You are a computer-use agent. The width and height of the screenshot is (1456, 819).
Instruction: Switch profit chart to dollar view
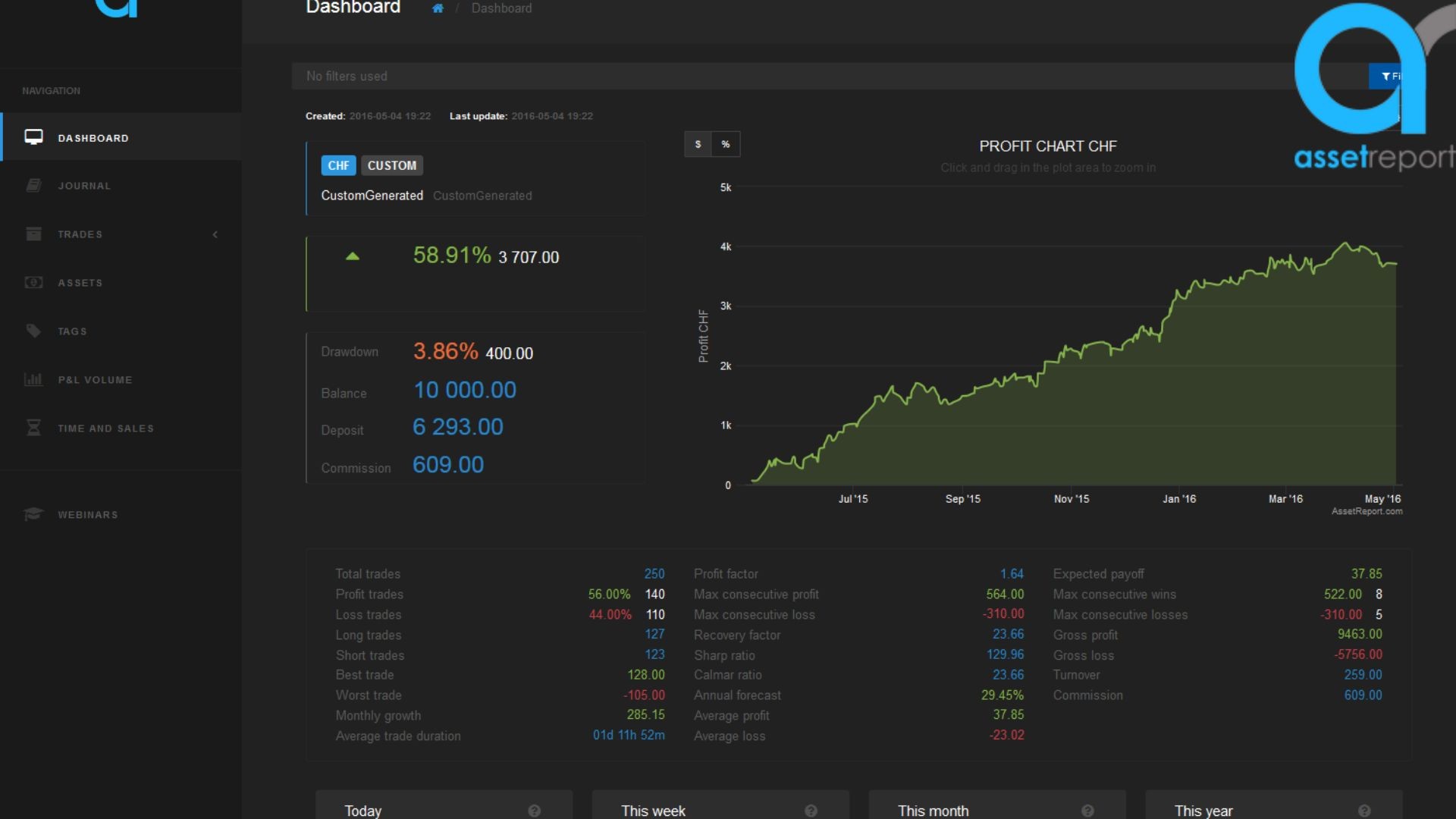(698, 144)
